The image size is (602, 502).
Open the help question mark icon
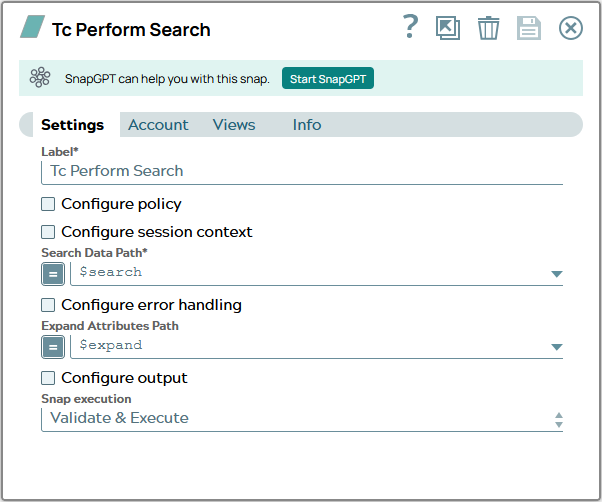point(410,27)
